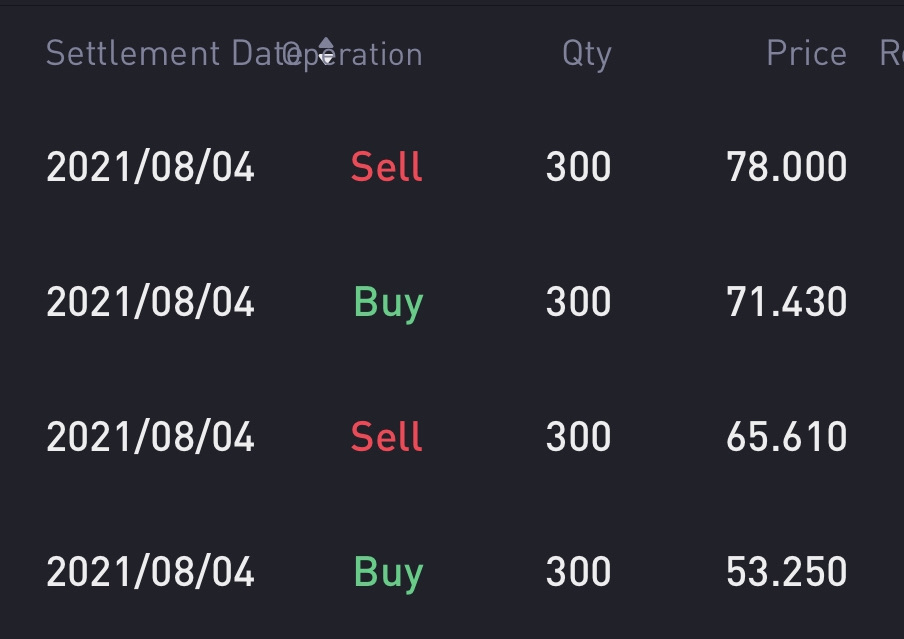Click the 53.250 price value
The height and width of the screenshot is (639, 904).
[786, 572]
